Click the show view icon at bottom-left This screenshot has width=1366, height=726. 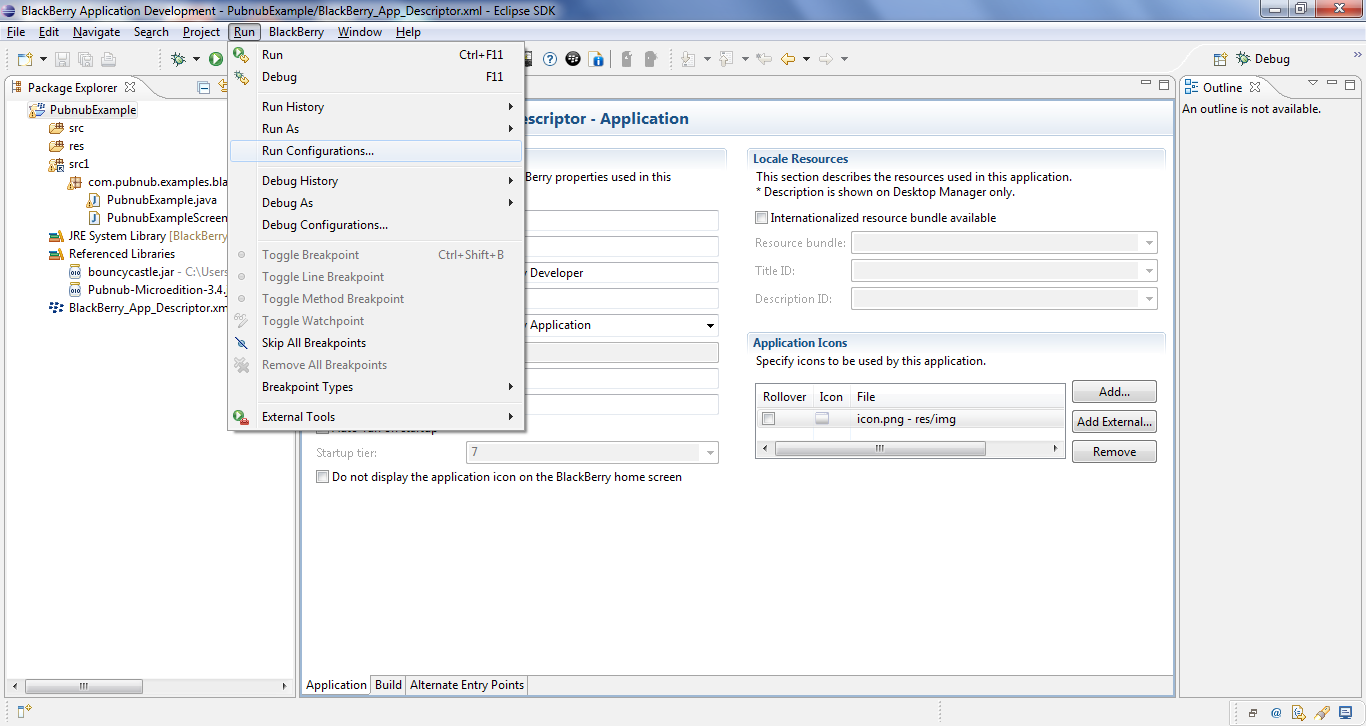24,712
